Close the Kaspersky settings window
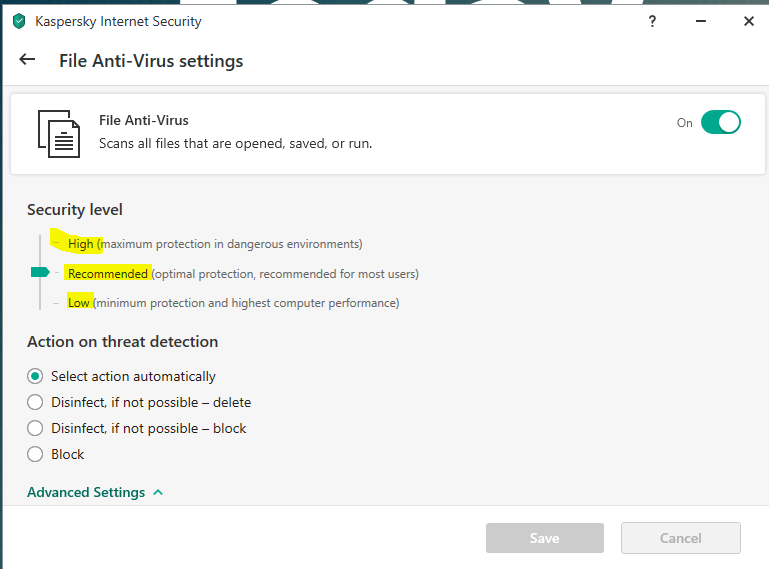Screen dimensions: 769x569 tap(748, 21)
